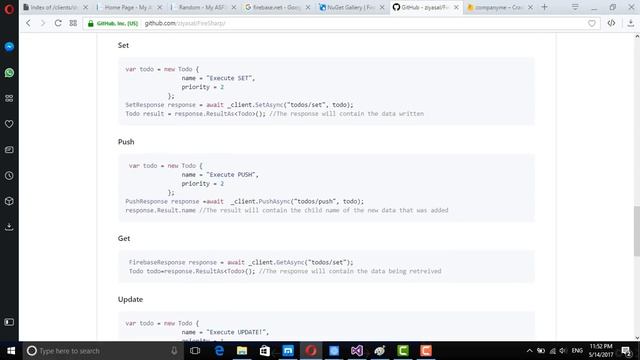Open the clock showing 11:52 PM
Image resolution: width=640 pixels, height=360 pixels.
[x=601, y=351]
